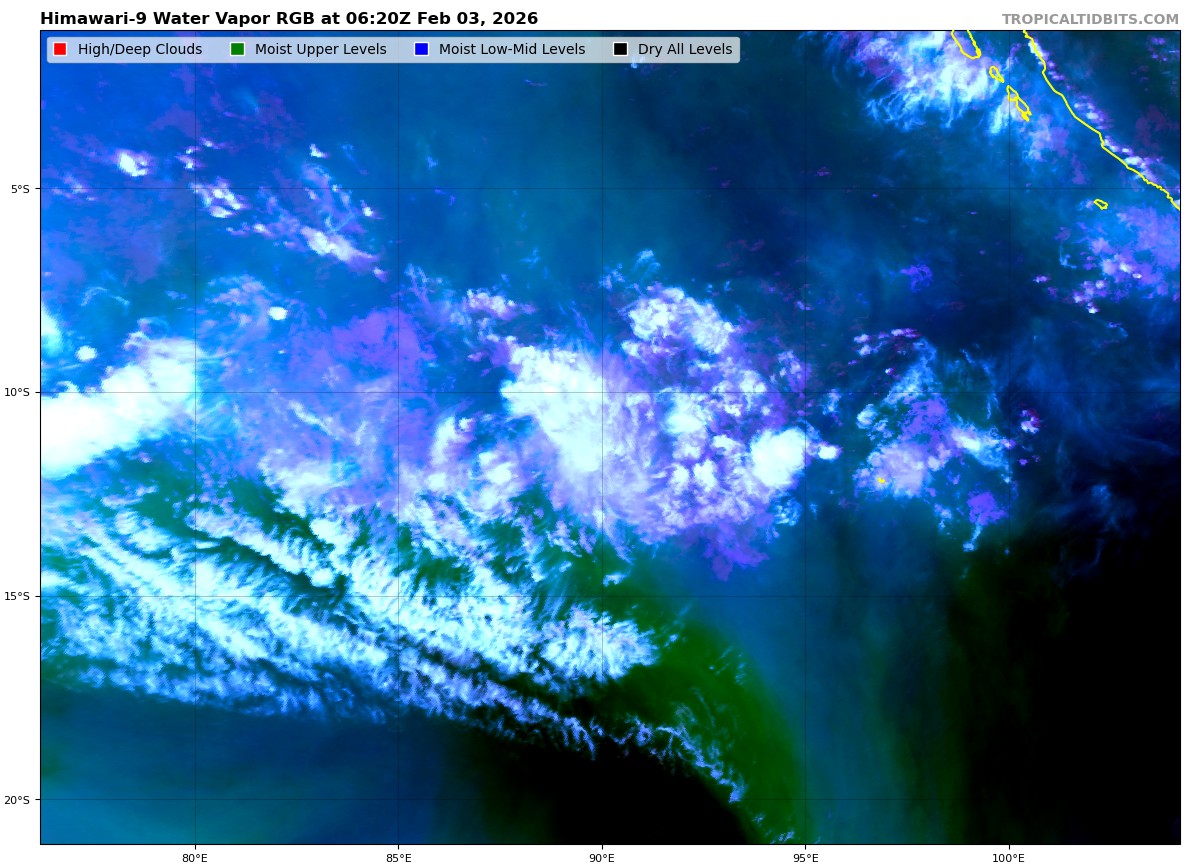Image resolution: width=1200 pixels, height=867 pixels.
Task: Click the tiny yellow island marker near 12°S
Action: [x=881, y=481]
